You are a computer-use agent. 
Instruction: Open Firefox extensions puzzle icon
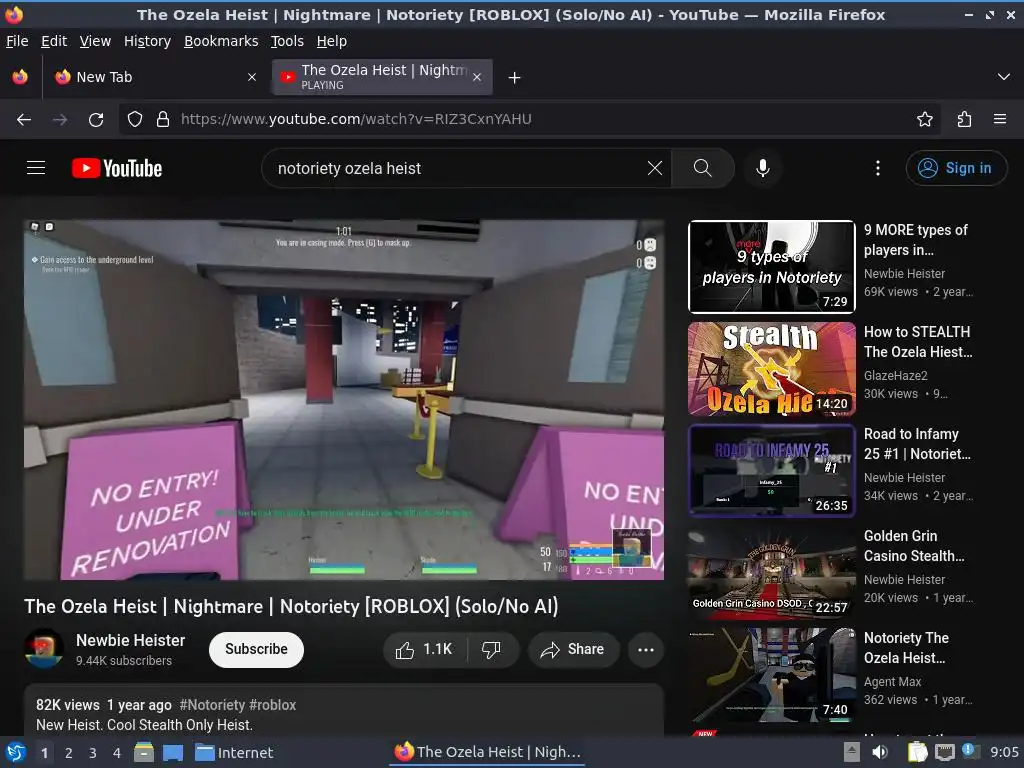tap(964, 120)
